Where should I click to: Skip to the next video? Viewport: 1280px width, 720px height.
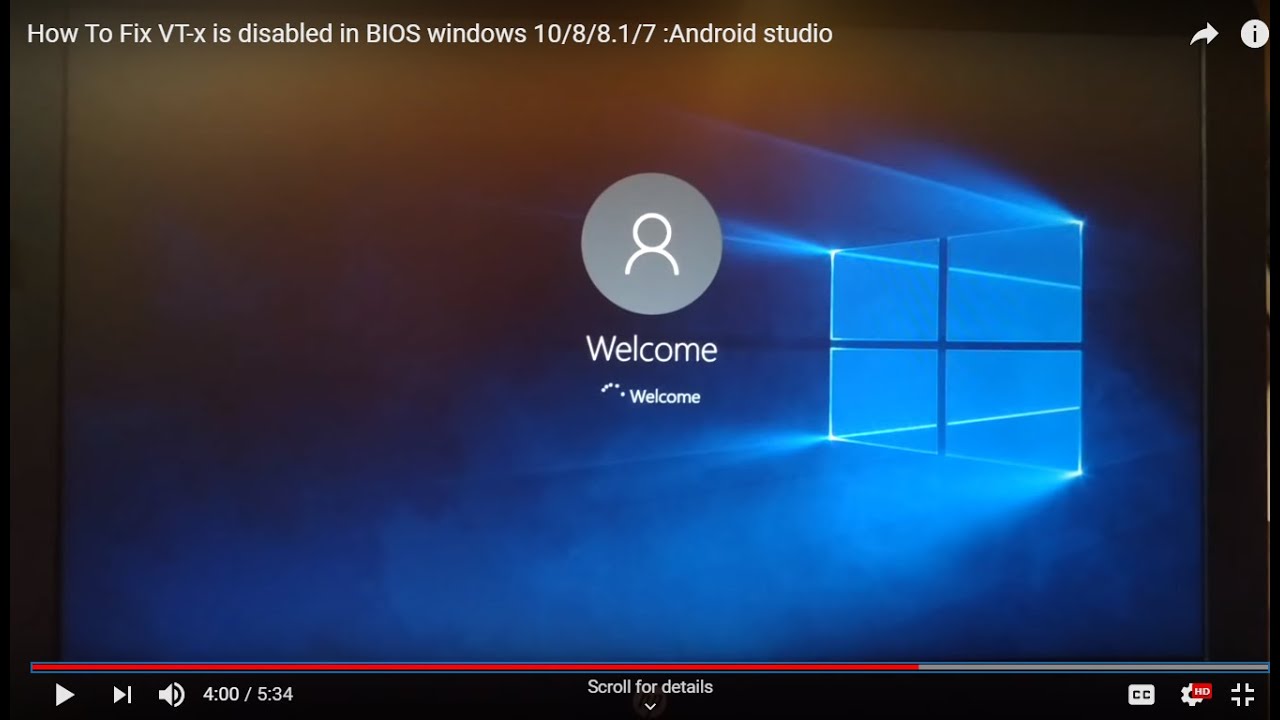tap(122, 694)
